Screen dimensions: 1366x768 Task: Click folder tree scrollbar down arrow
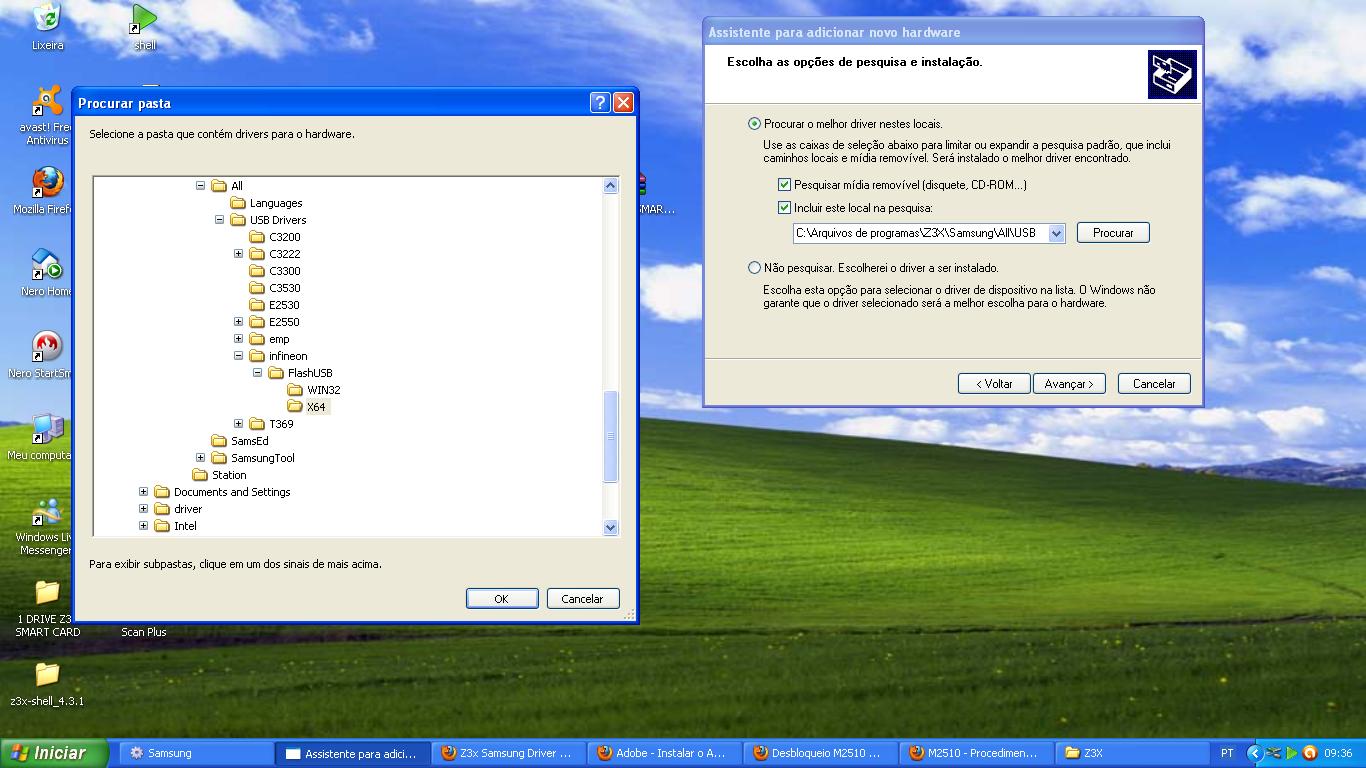[x=611, y=527]
